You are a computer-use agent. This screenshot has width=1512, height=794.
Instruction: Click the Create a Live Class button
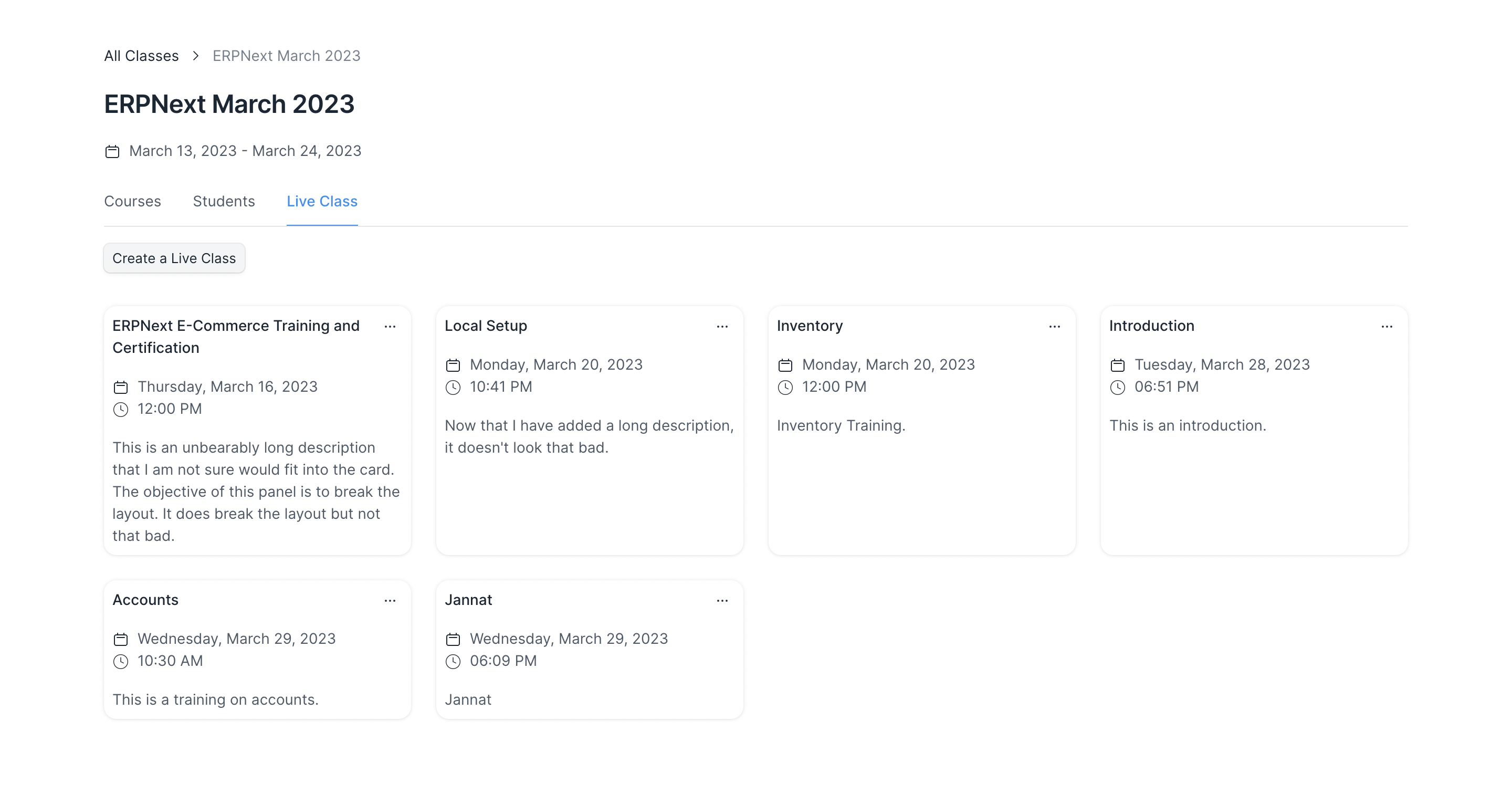point(174,258)
